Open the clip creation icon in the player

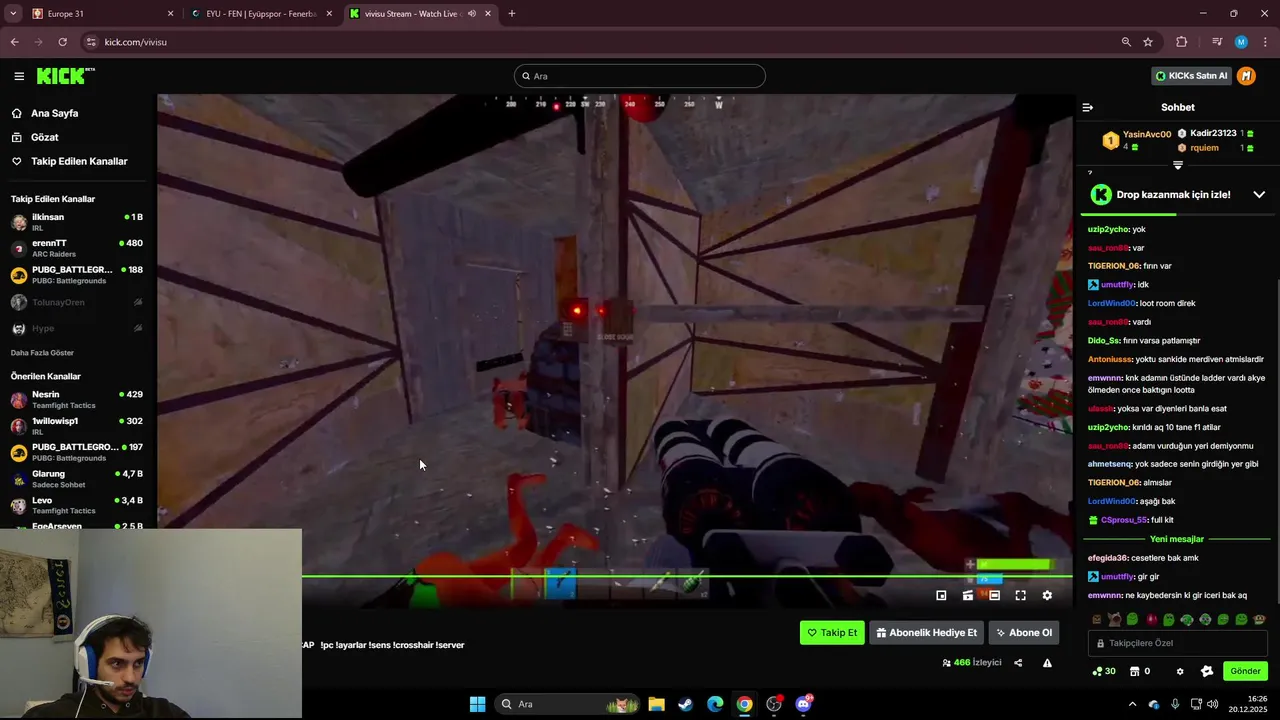[x=967, y=595]
